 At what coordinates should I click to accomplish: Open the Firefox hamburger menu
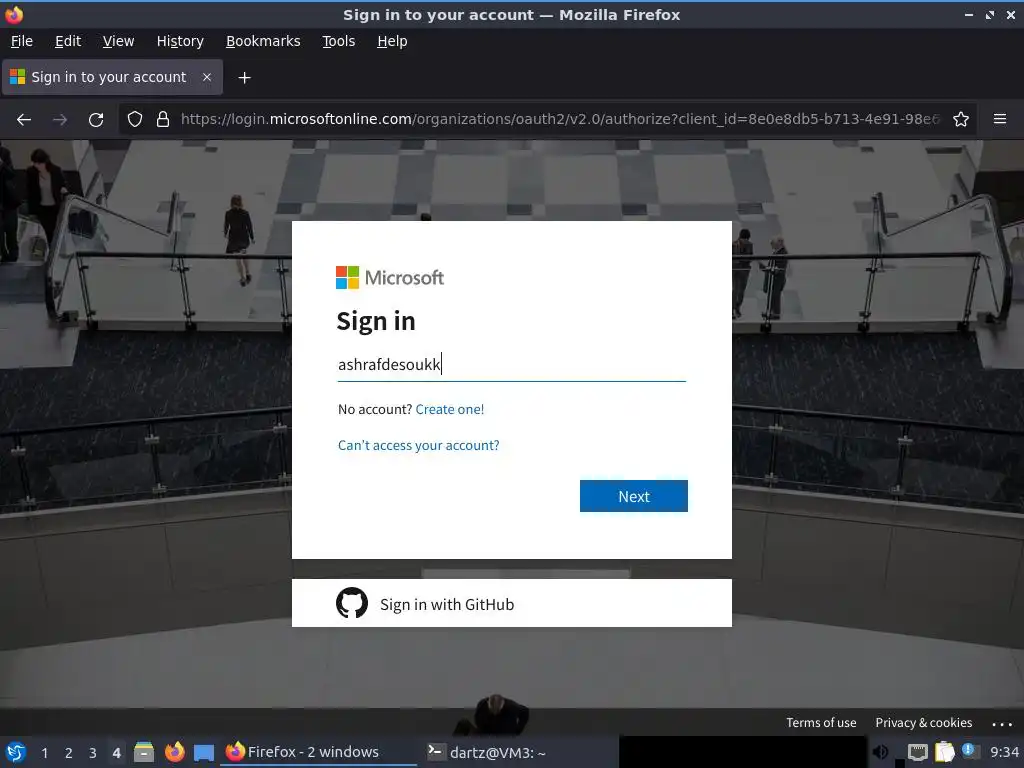(1000, 119)
